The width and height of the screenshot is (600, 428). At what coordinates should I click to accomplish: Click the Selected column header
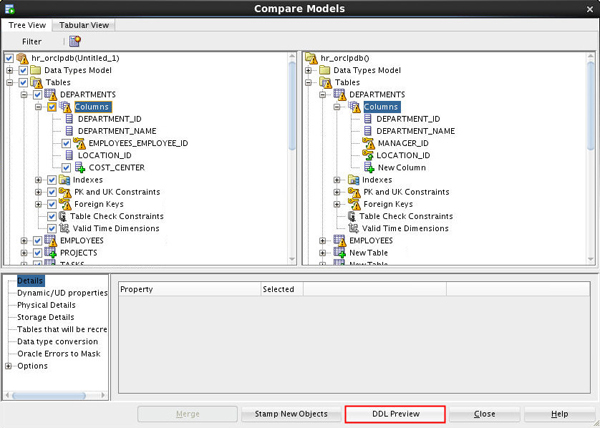click(282, 289)
